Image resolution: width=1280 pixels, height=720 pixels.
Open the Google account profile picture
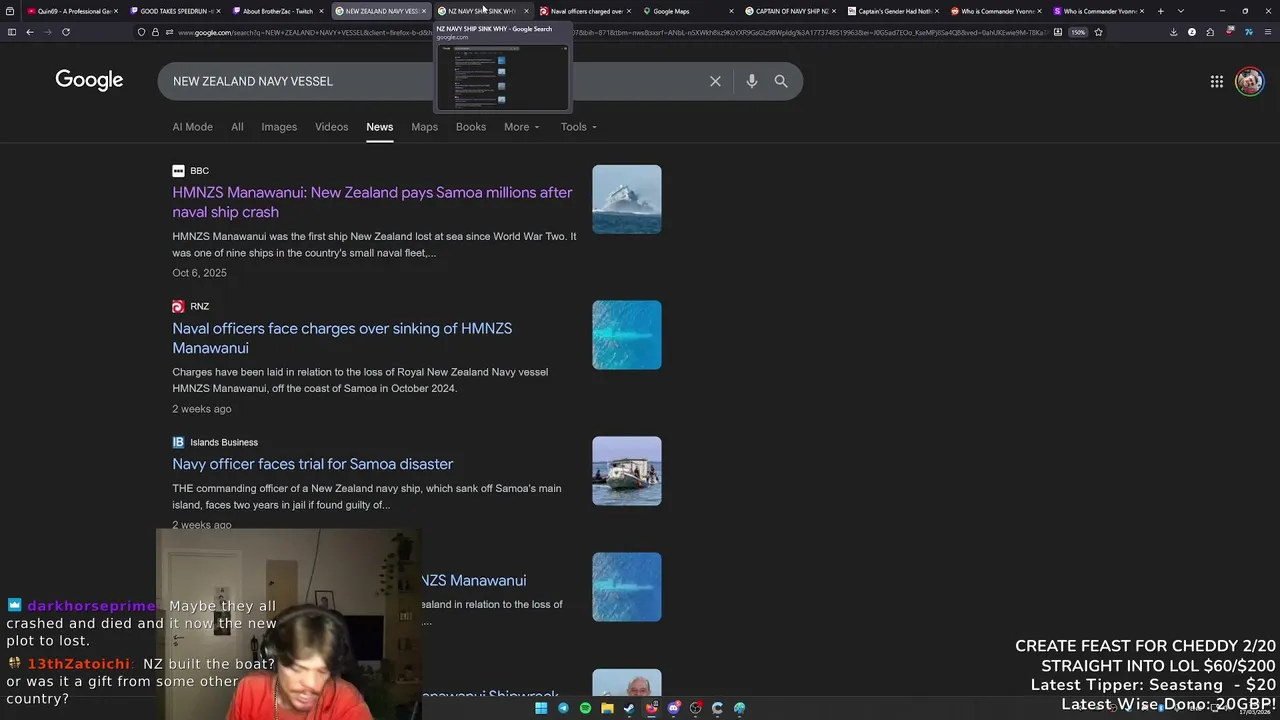click(1249, 81)
